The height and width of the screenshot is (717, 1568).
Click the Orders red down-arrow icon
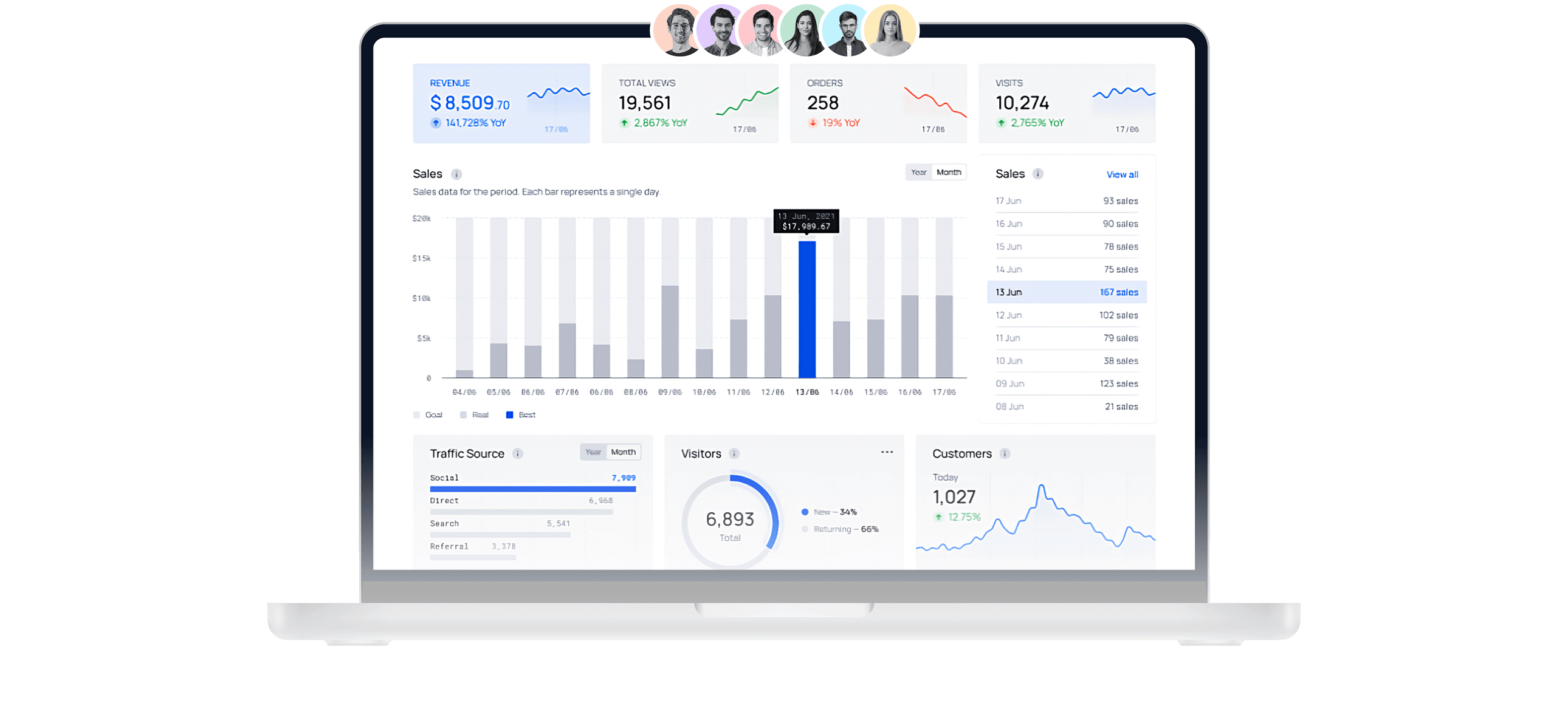(813, 123)
